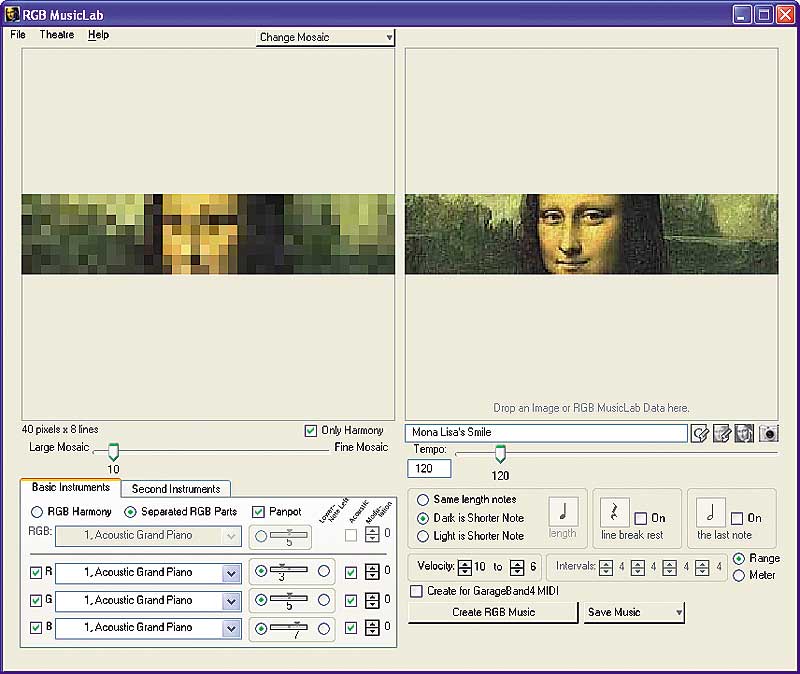Click the G row panpot slider
The image size is (800, 674).
point(289,600)
